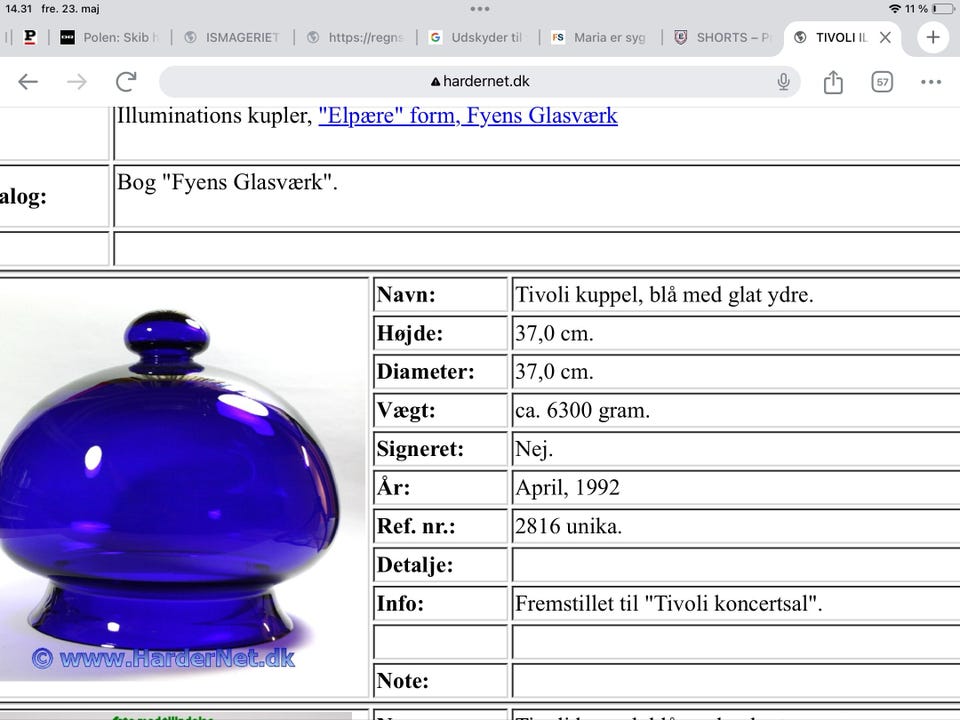Tap the 11 % battery indicator
Viewport: 960px width, 720px height.
[929, 9]
